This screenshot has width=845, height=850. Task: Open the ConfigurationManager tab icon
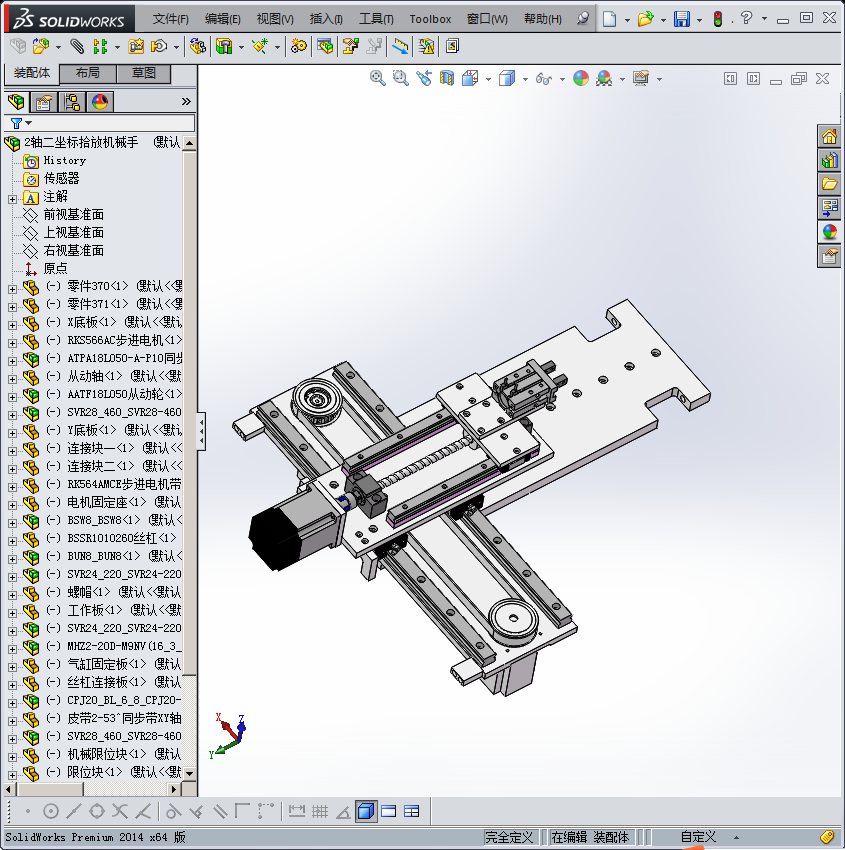pyautogui.click(x=72, y=102)
